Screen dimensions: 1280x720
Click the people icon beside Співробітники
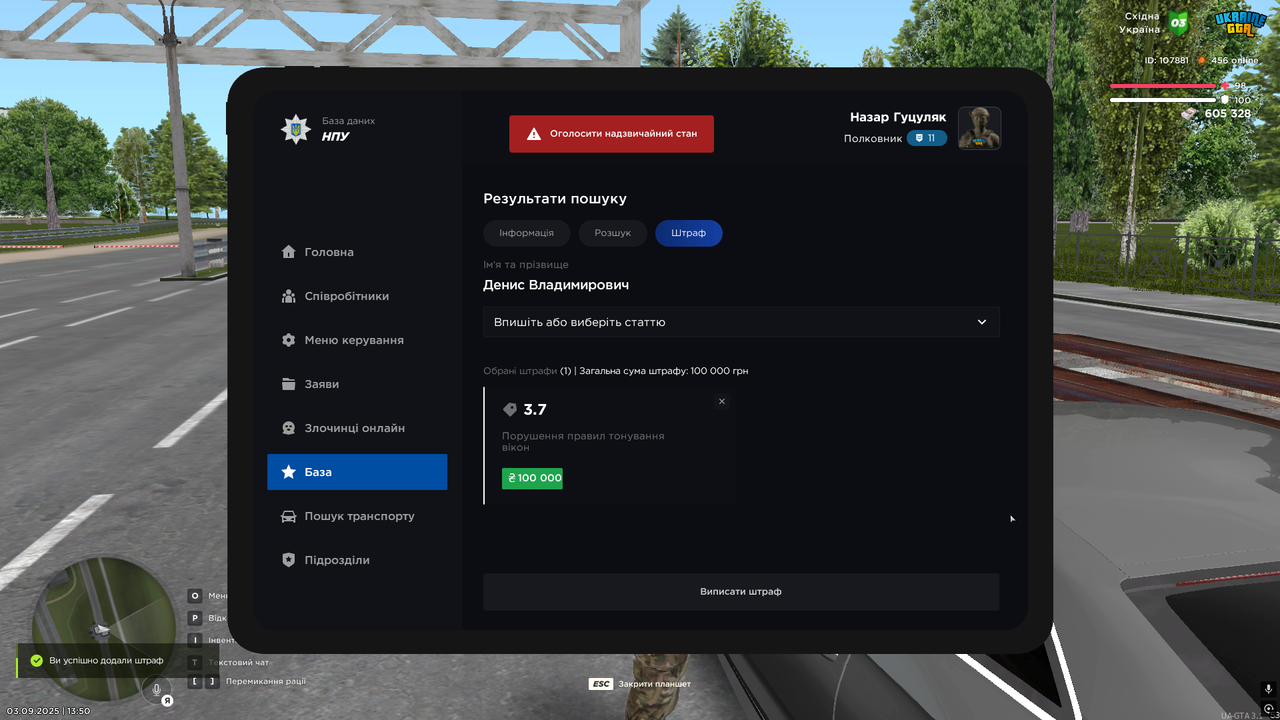point(289,296)
